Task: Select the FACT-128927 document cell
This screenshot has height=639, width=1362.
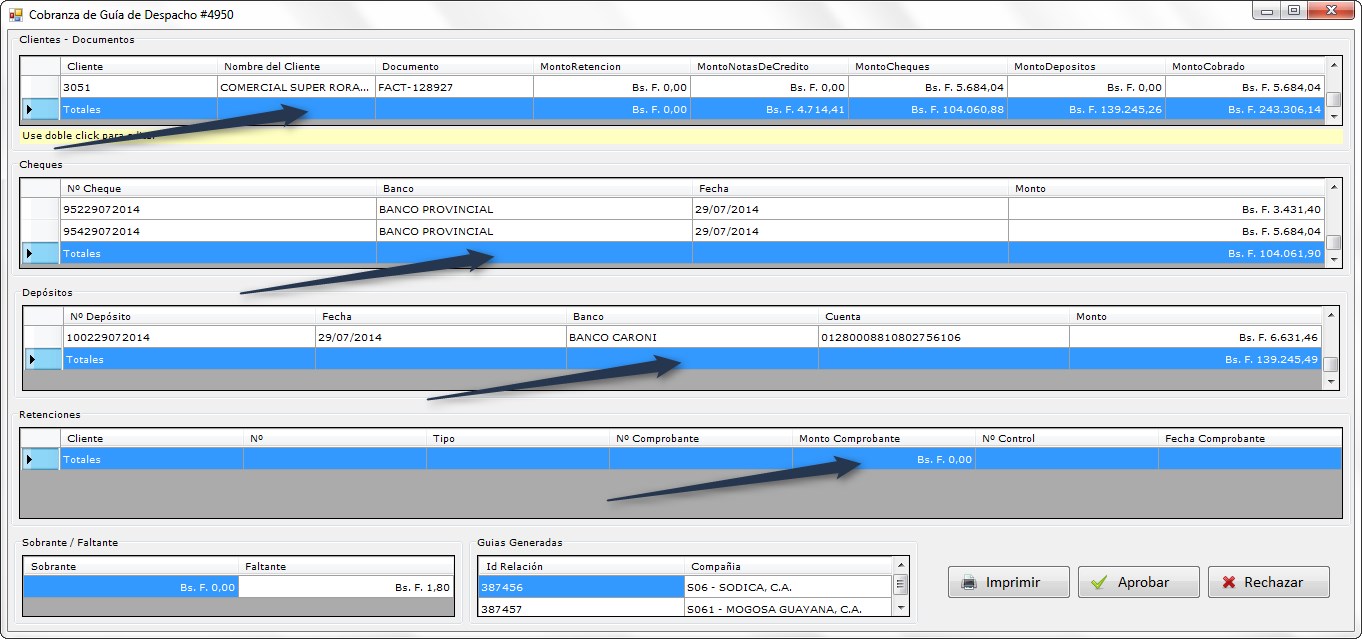Action: (454, 87)
